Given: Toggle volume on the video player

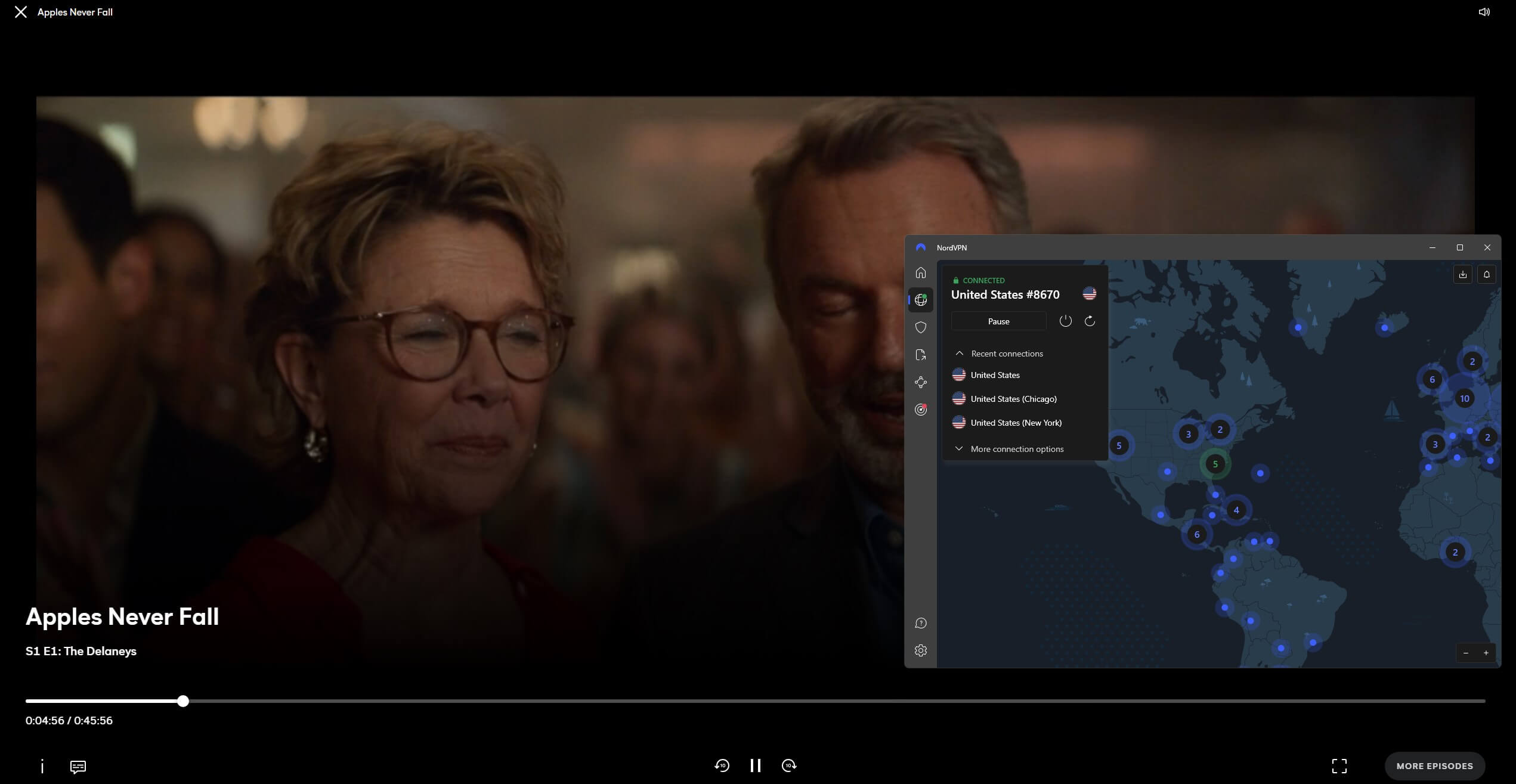Looking at the screenshot, I should click(1484, 12).
